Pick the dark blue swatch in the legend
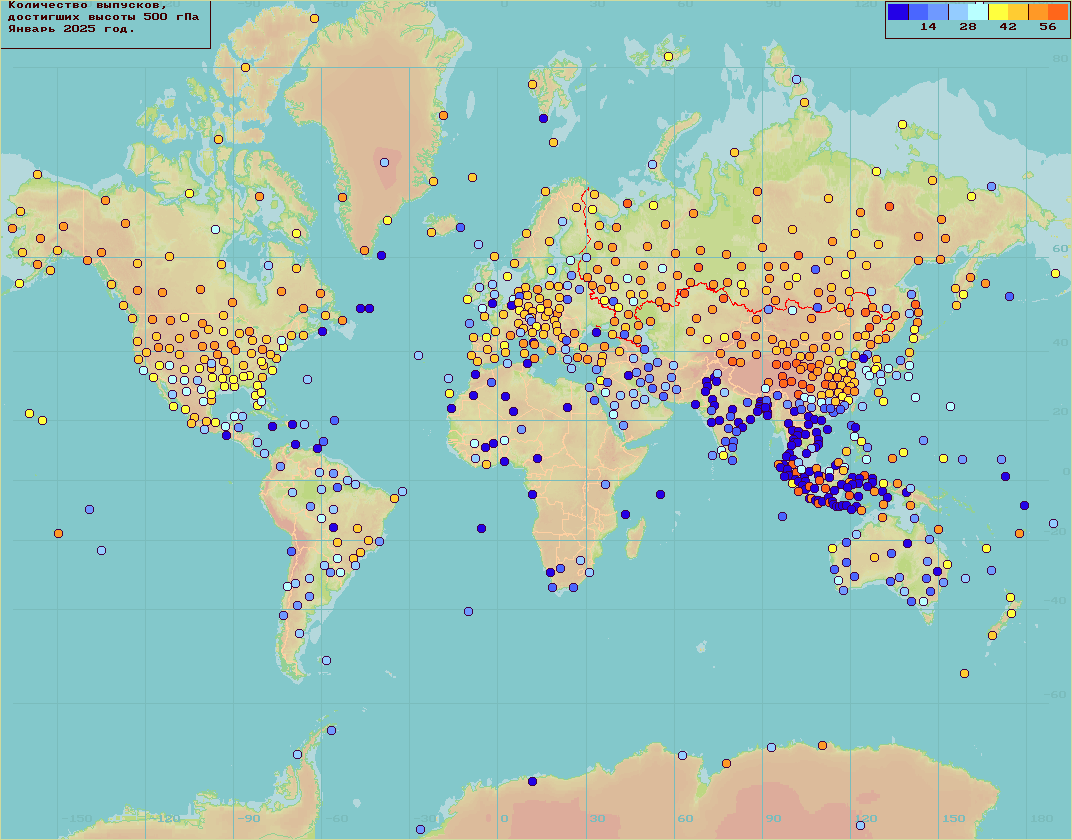Screen dimensions: 1072x840 pos(898,12)
